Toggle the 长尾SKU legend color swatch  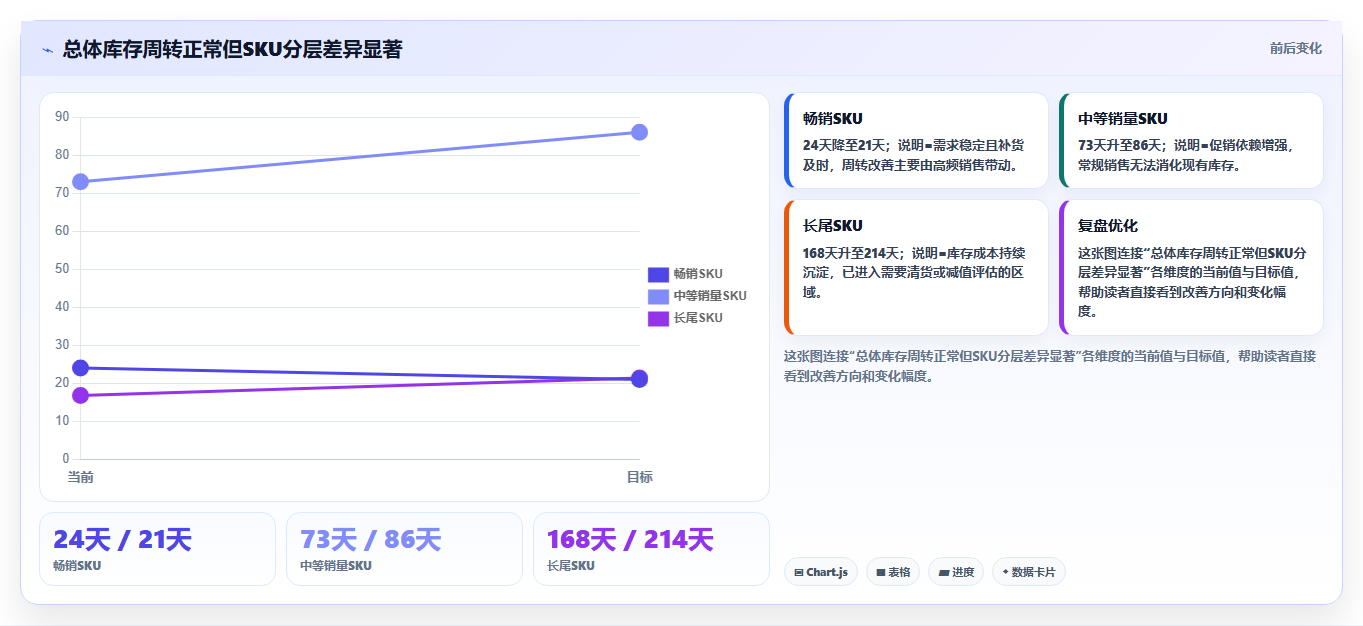[x=658, y=318]
